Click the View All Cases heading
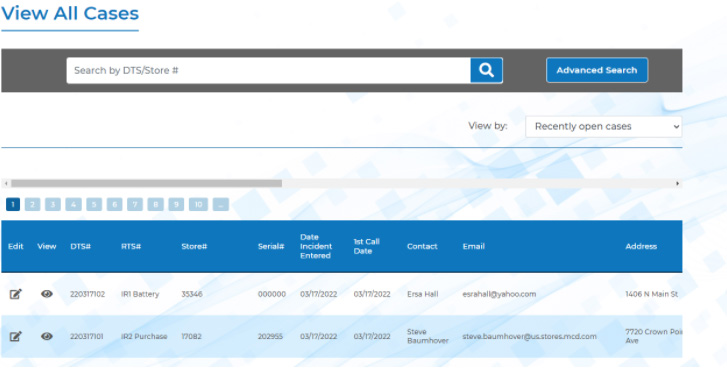The width and height of the screenshot is (727, 380). 70,13
